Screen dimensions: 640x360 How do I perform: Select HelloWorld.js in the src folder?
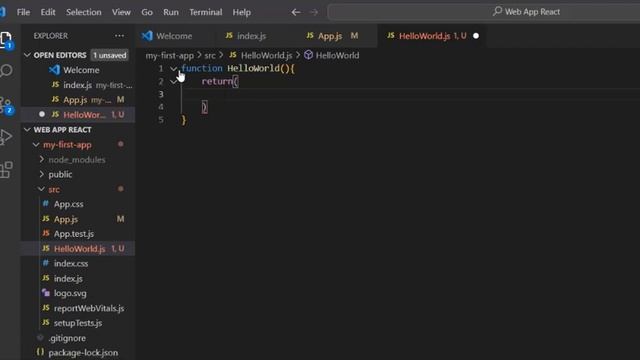[80, 249]
